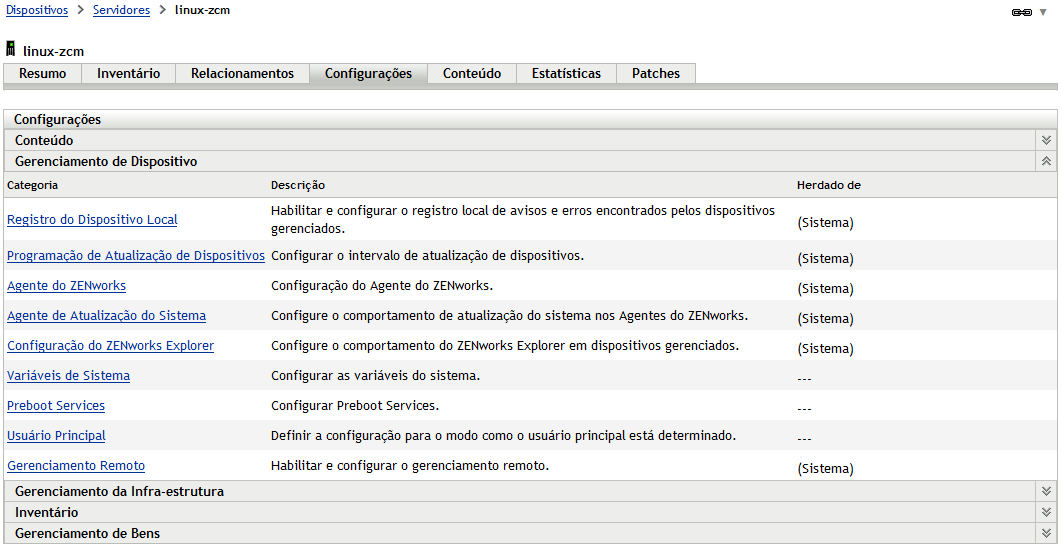The height and width of the screenshot is (546, 1062).
Task: Open the Relacionamentos tab
Action: click(242, 74)
